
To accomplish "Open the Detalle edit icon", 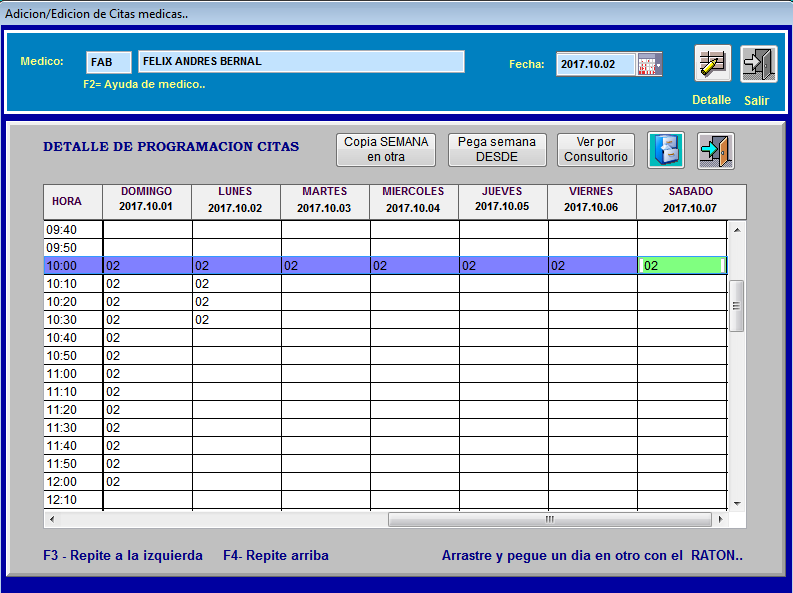I will (x=713, y=64).
